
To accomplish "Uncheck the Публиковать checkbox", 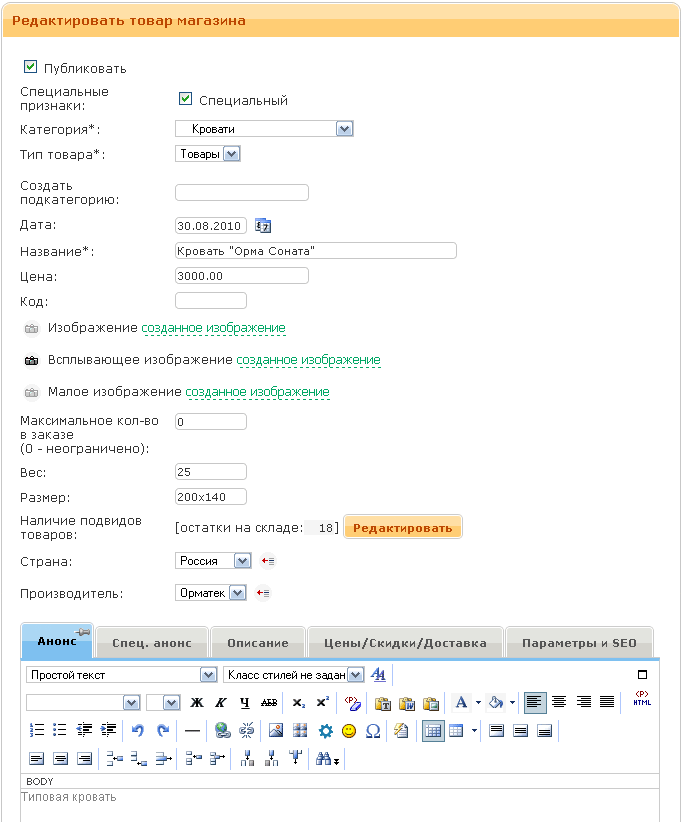I will tap(30, 67).
